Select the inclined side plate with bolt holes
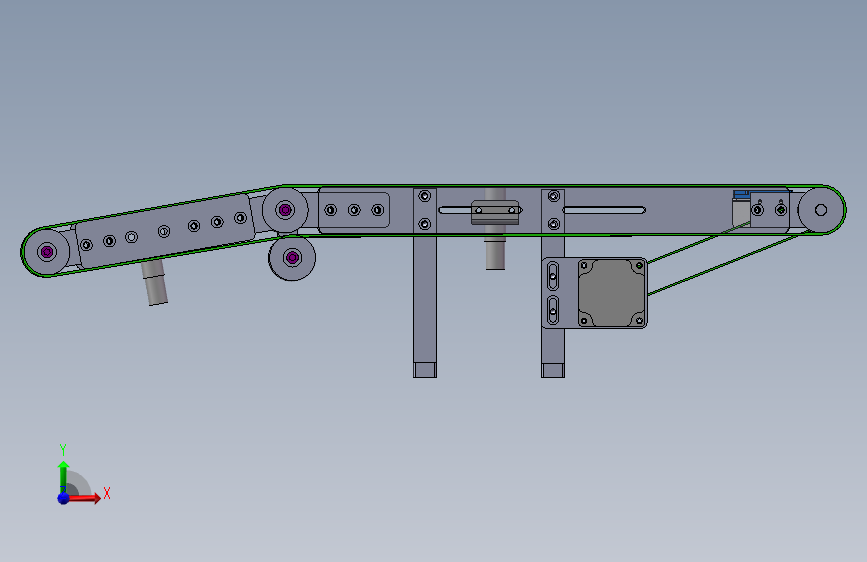 164,230
